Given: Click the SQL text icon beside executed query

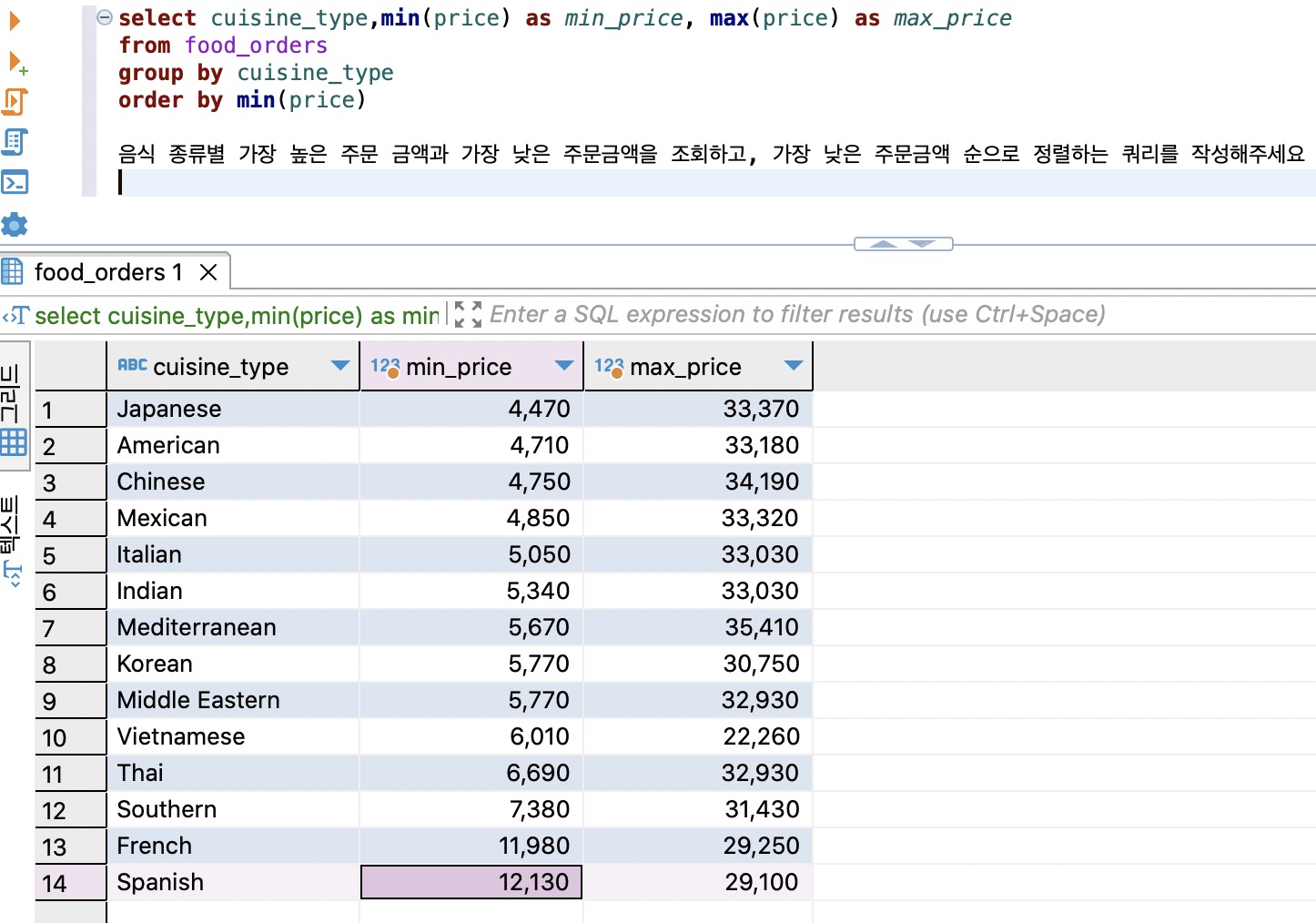Looking at the screenshot, I should (x=15, y=316).
